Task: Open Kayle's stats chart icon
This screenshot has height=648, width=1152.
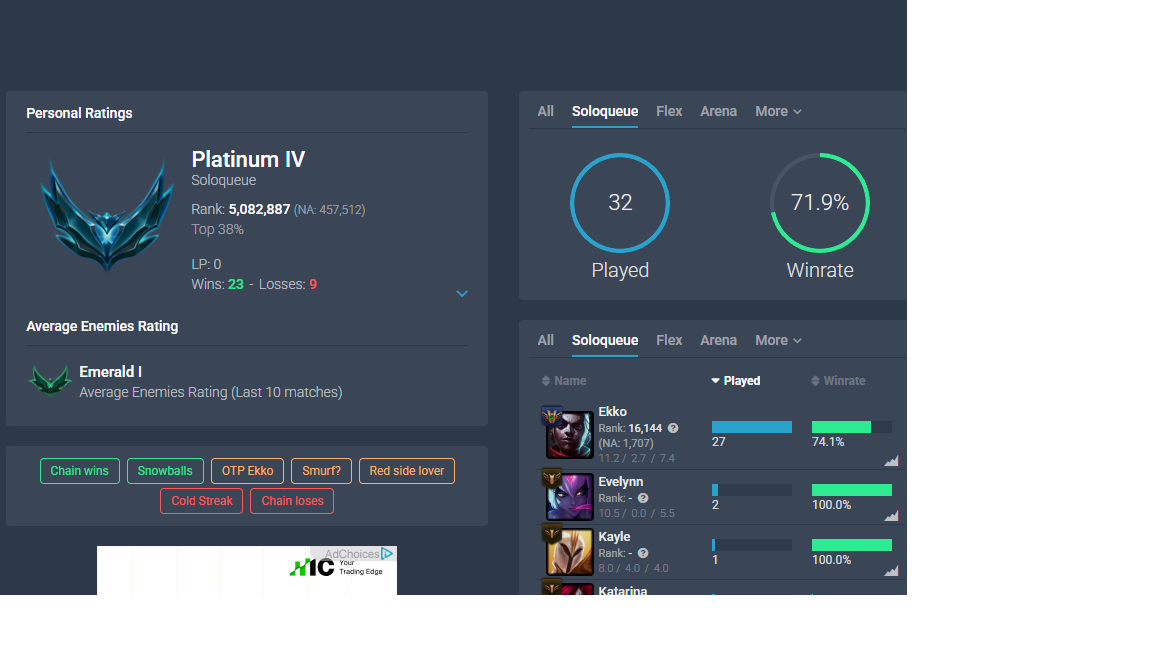Action: (x=891, y=571)
